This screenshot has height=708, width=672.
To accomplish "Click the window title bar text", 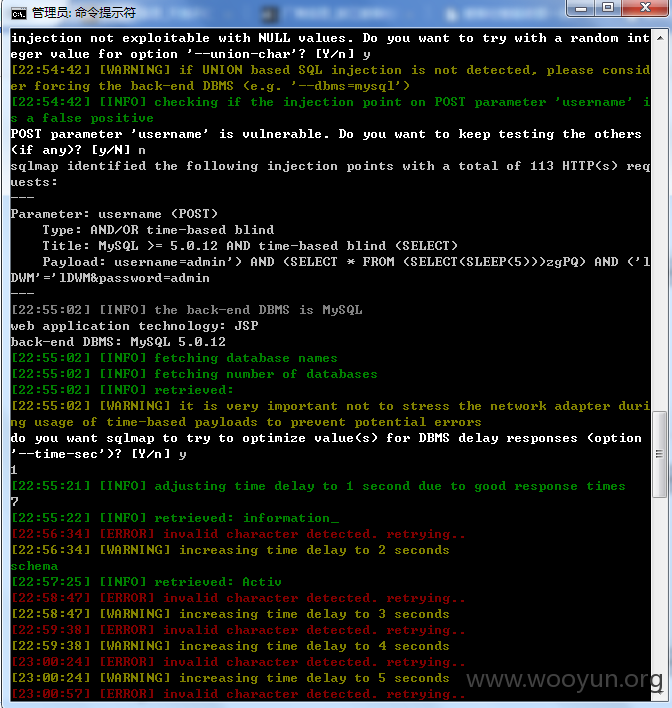I will coord(84,13).
